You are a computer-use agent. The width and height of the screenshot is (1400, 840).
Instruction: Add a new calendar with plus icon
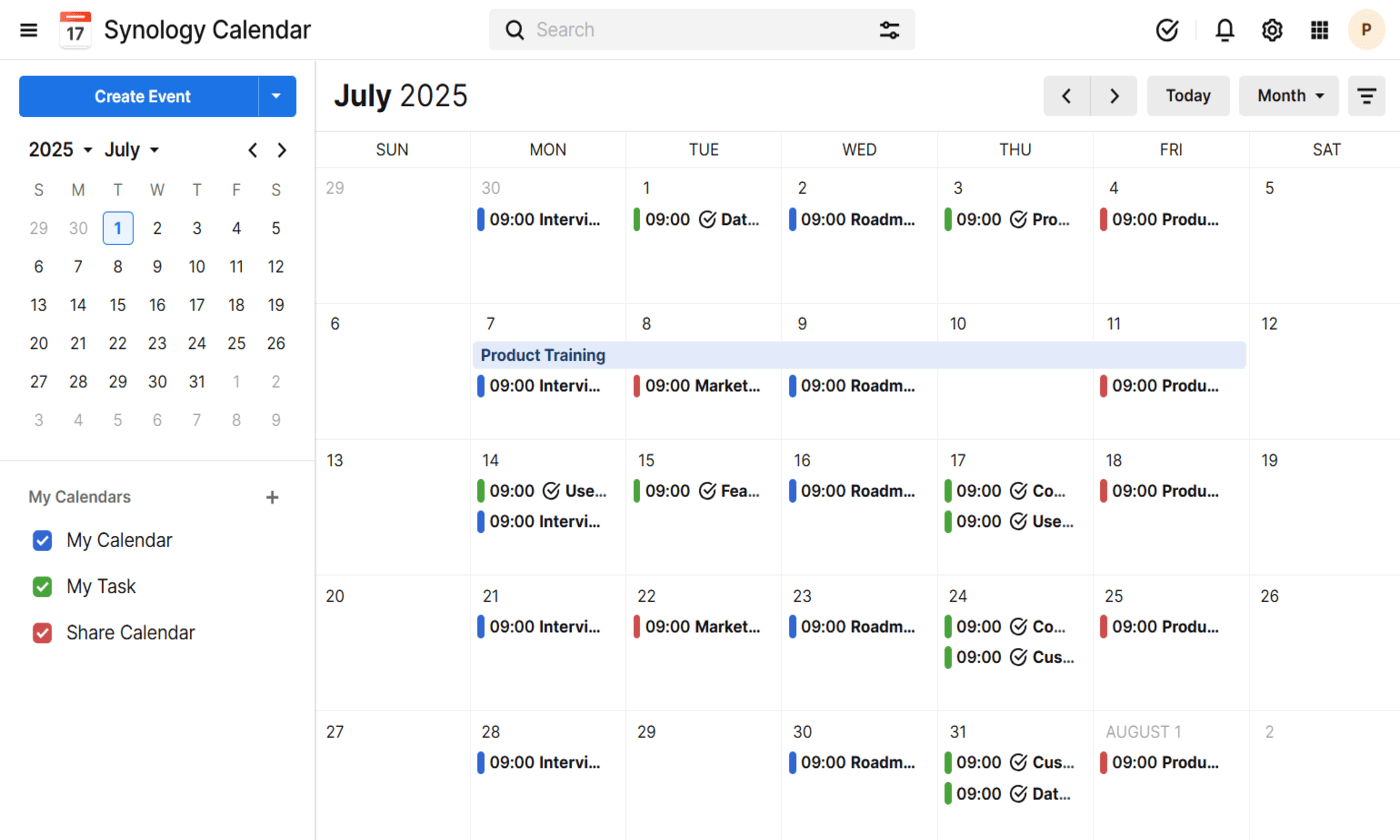[272, 497]
